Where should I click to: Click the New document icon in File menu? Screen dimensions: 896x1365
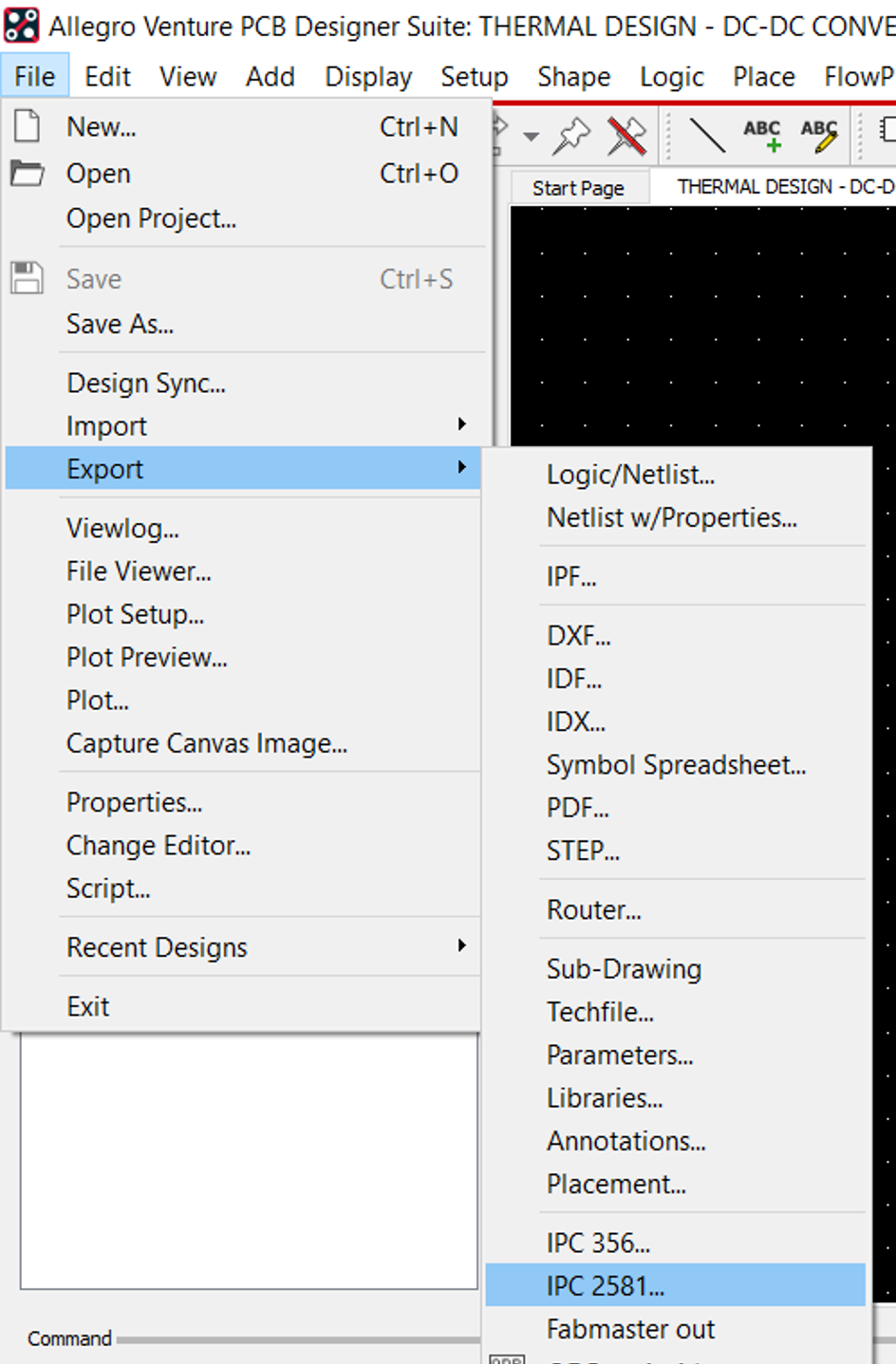click(x=27, y=126)
